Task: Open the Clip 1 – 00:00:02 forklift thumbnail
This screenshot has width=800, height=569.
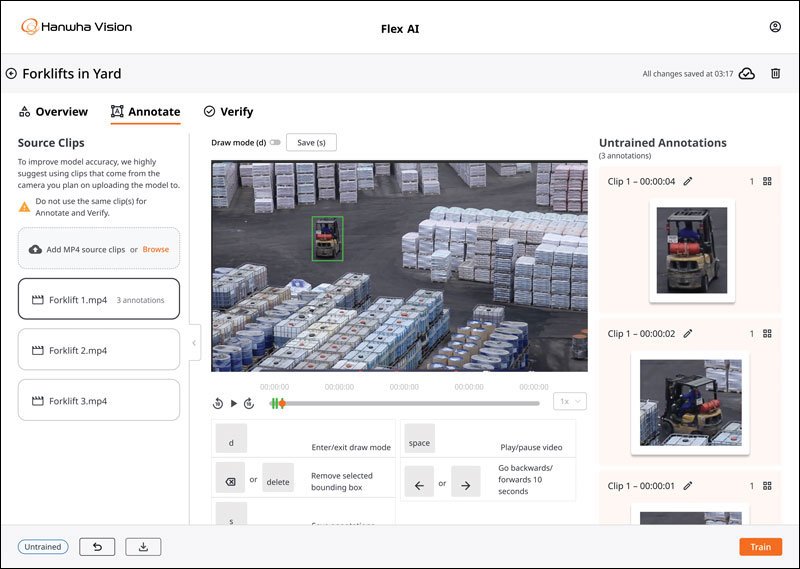Action: pos(690,403)
